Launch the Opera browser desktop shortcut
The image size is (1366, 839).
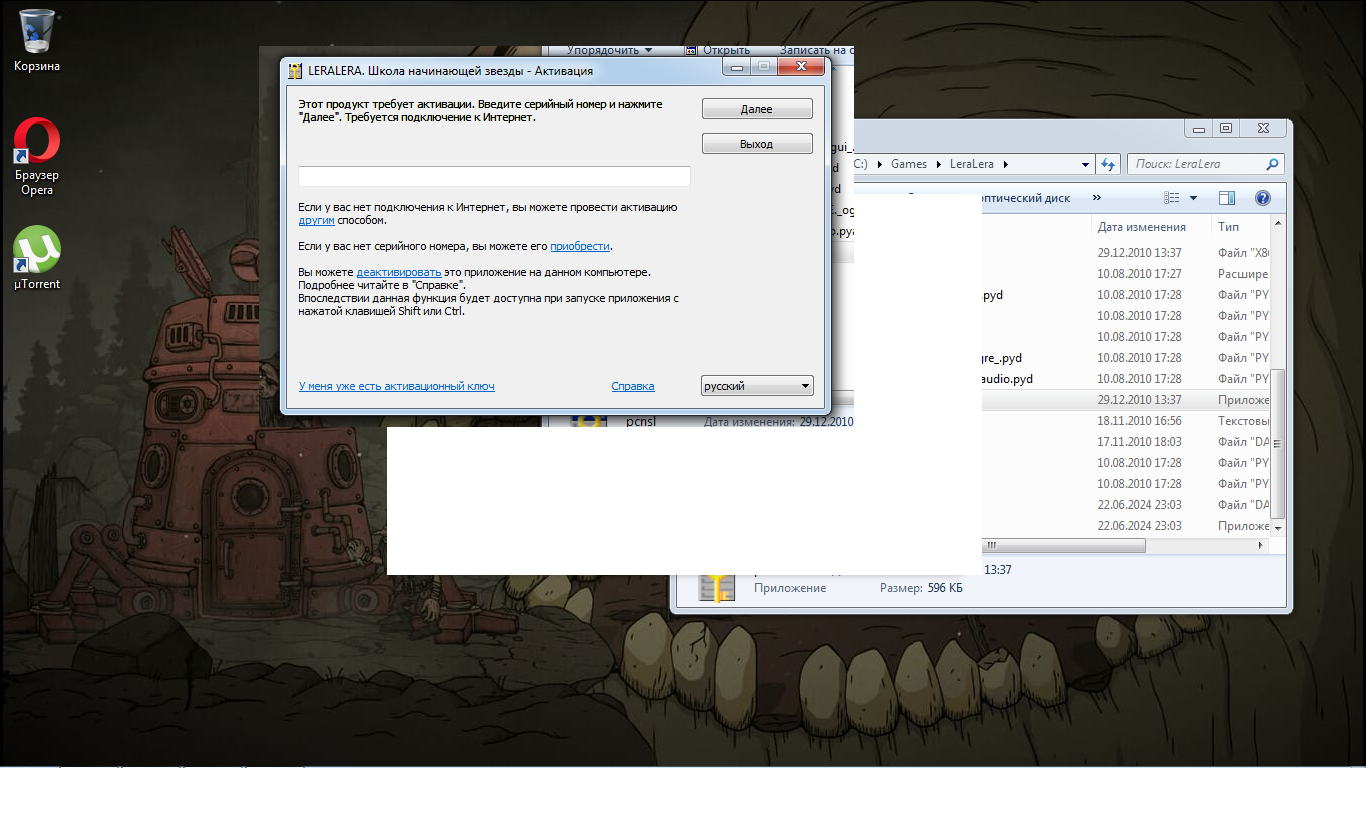pos(37,157)
